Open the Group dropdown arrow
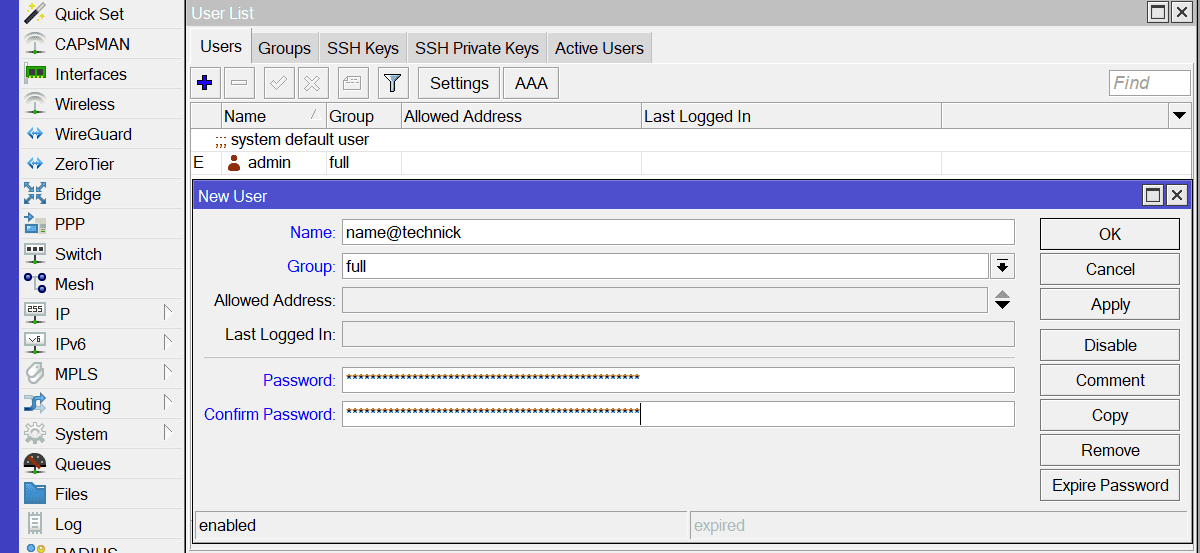 click(x=1002, y=266)
